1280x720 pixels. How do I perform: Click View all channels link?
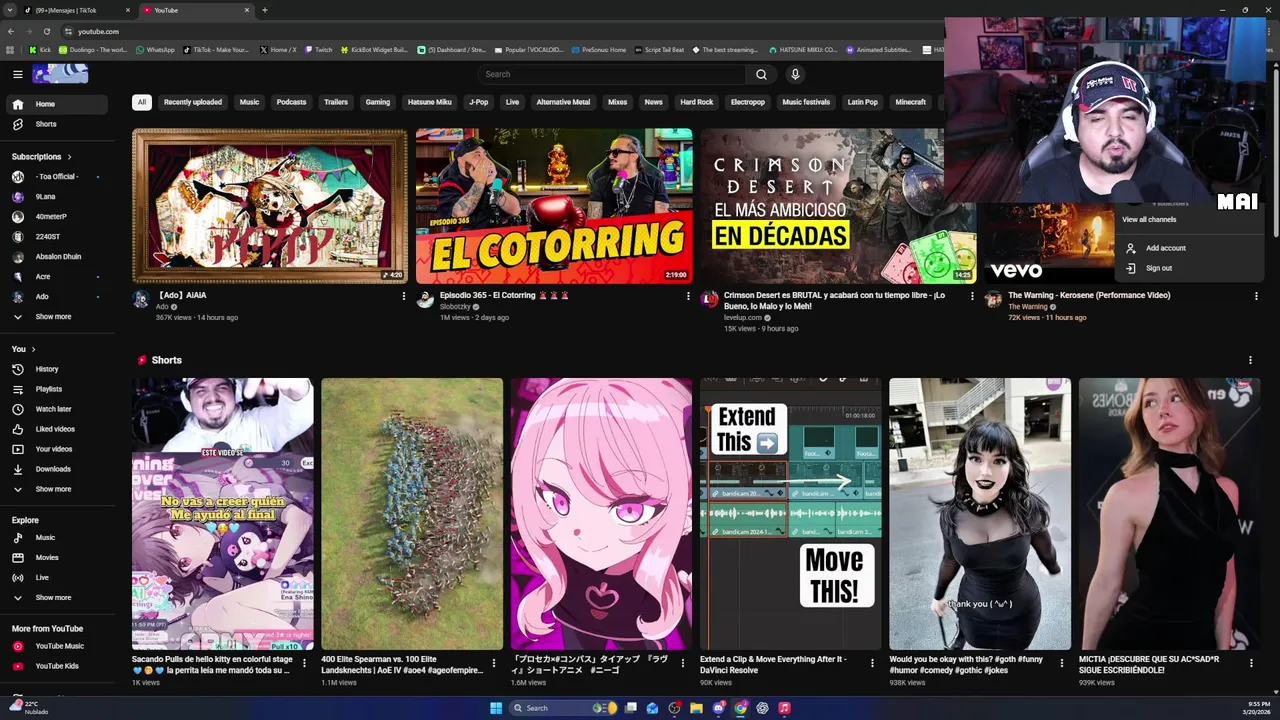pyautogui.click(x=1149, y=220)
